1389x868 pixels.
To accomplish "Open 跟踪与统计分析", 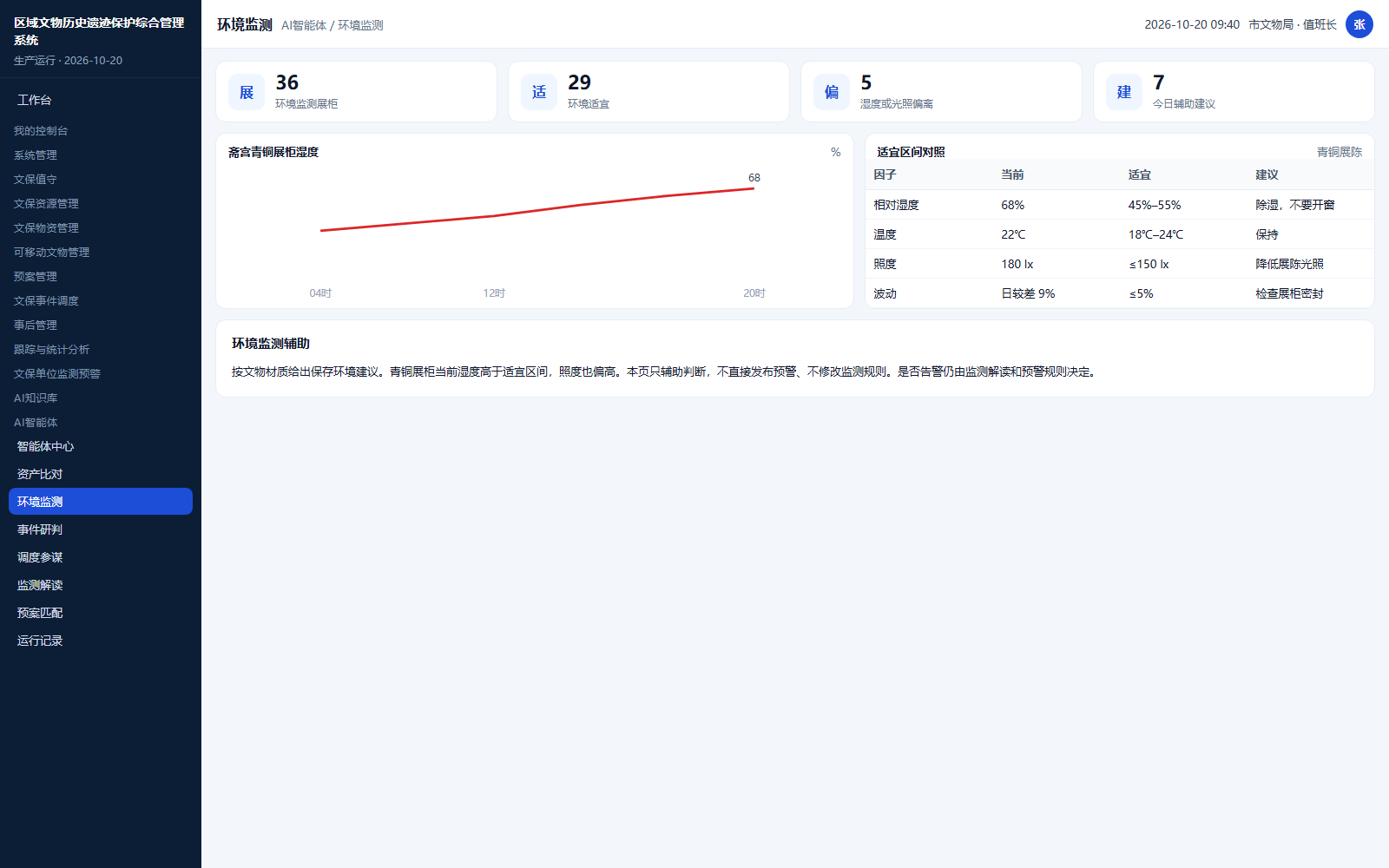I will click(x=52, y=350).
